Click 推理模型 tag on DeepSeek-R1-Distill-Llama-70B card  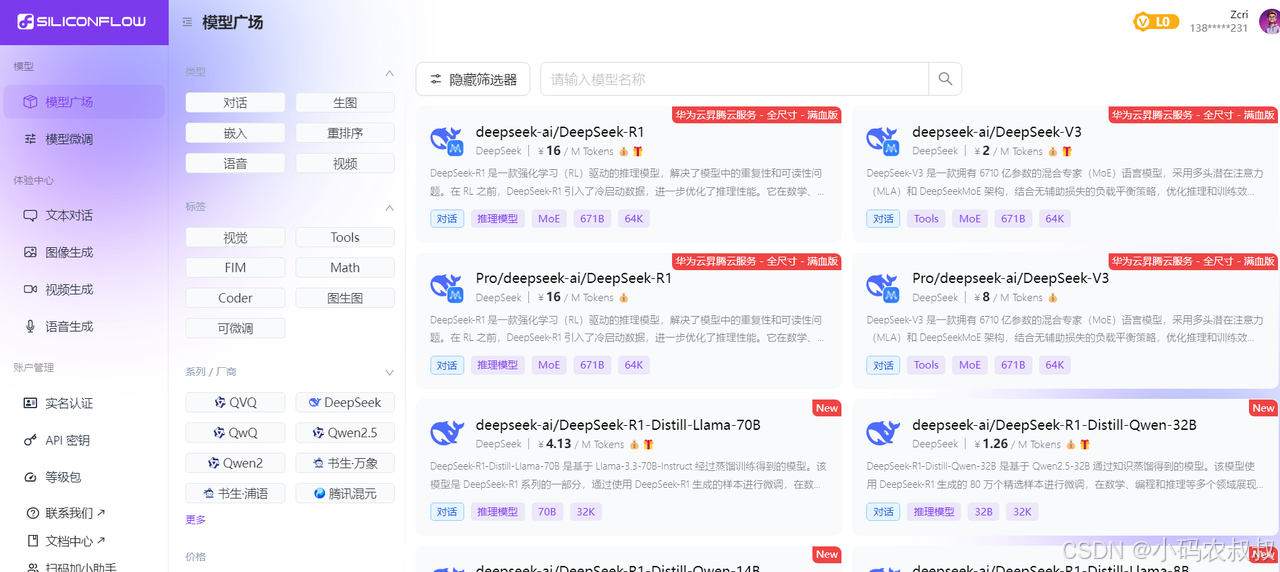(498, 512)
